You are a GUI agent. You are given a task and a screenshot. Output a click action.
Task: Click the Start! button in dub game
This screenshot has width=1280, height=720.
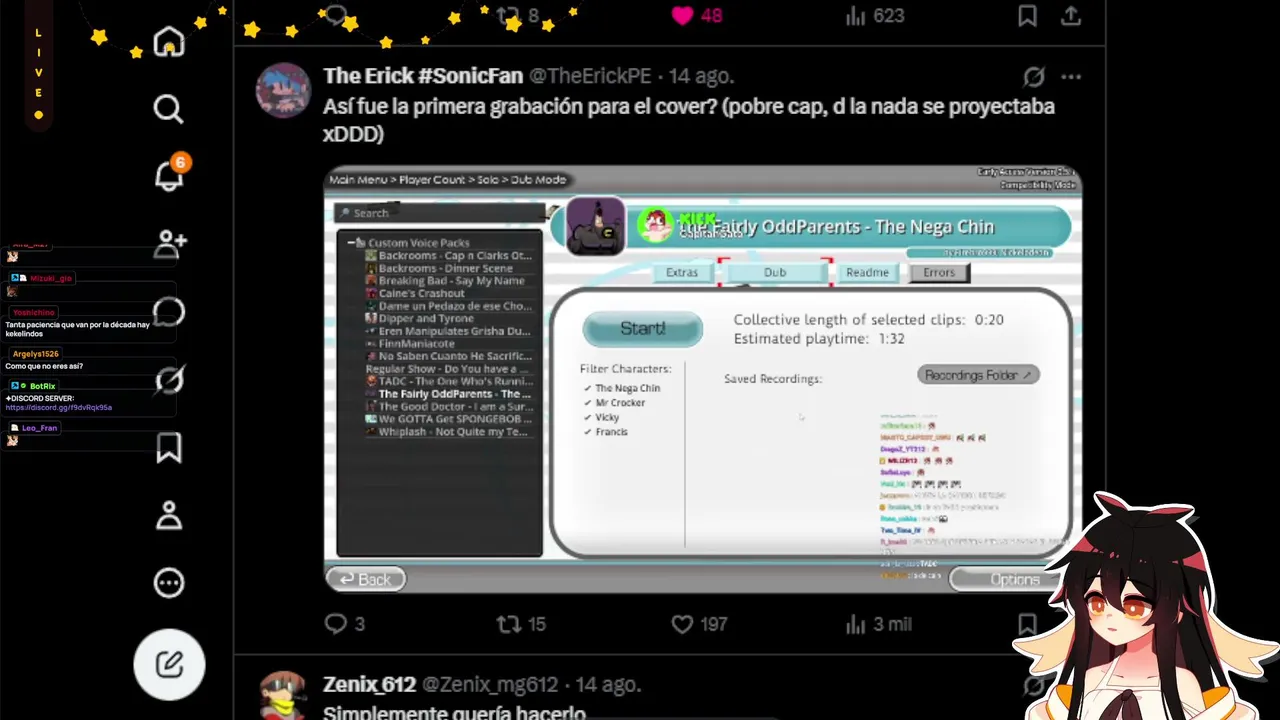tap(642, 328)
